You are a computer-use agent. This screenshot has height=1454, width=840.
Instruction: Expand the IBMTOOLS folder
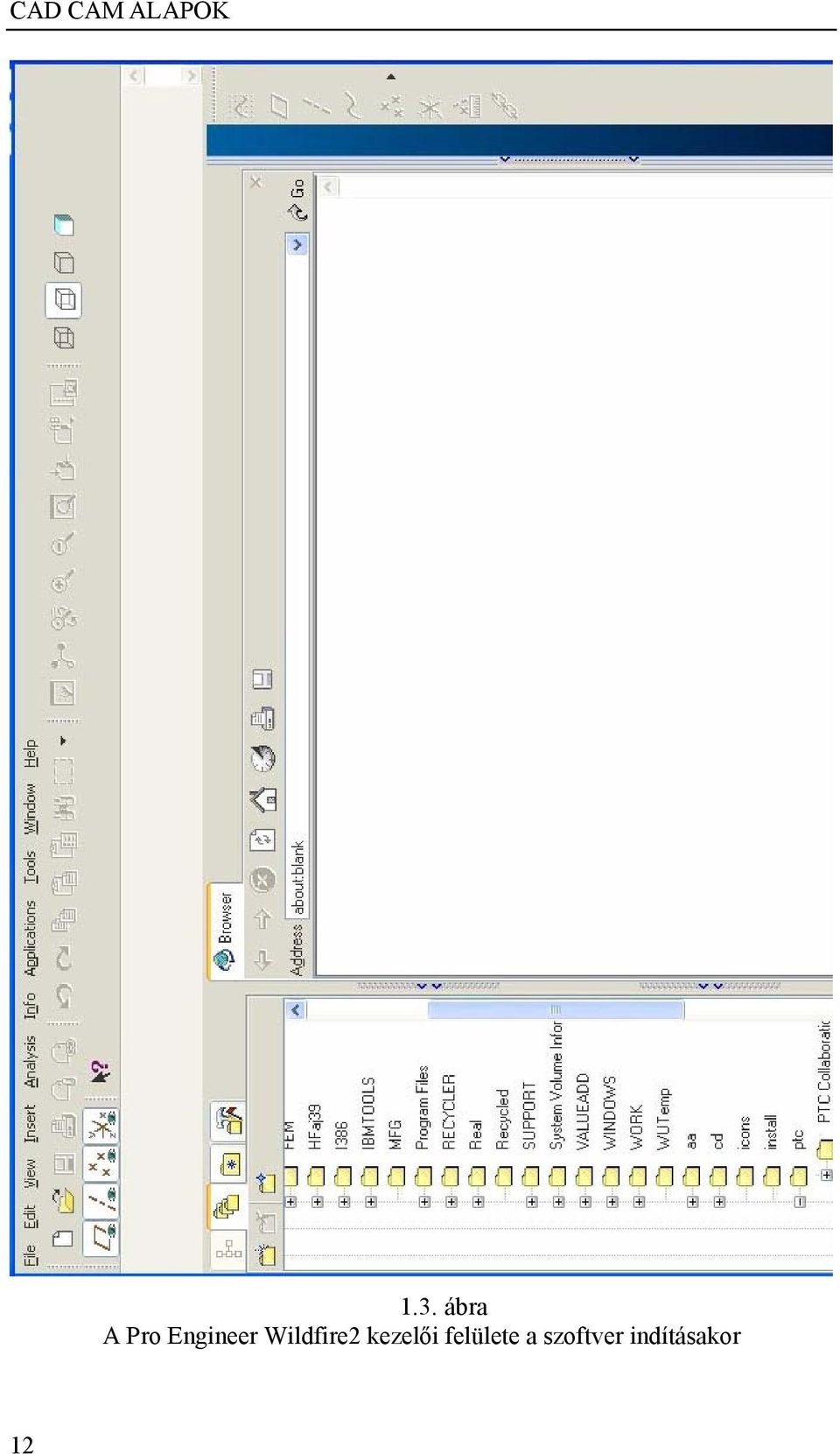pos(371,1202)
